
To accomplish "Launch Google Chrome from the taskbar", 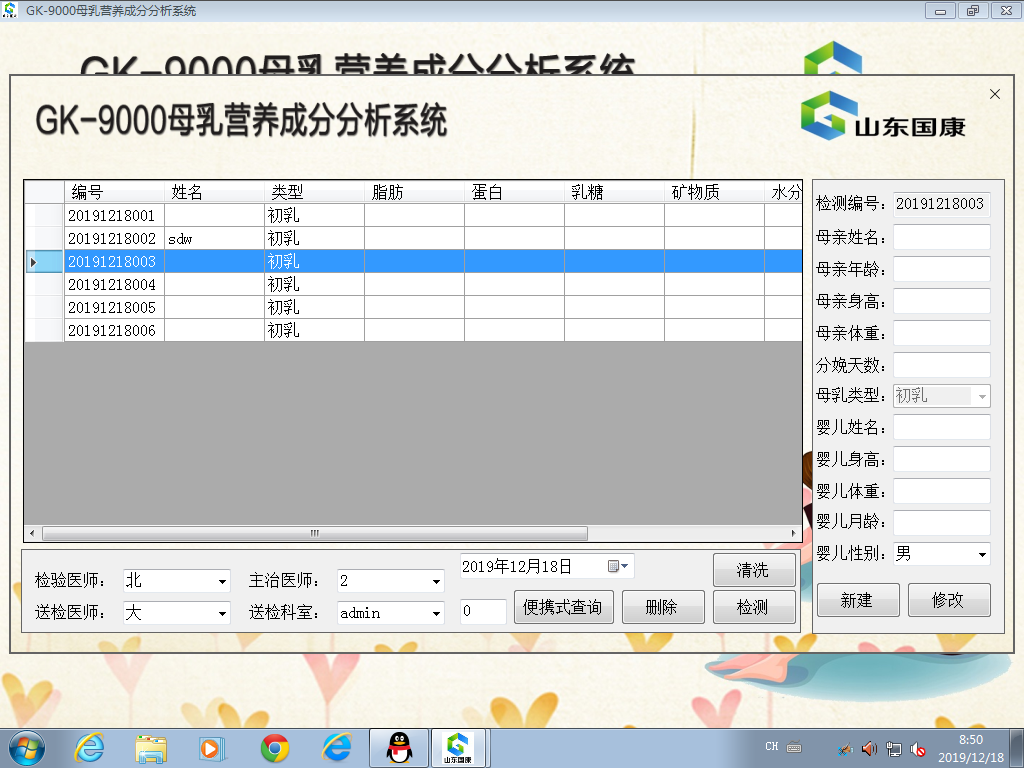I will click(275, 748).
